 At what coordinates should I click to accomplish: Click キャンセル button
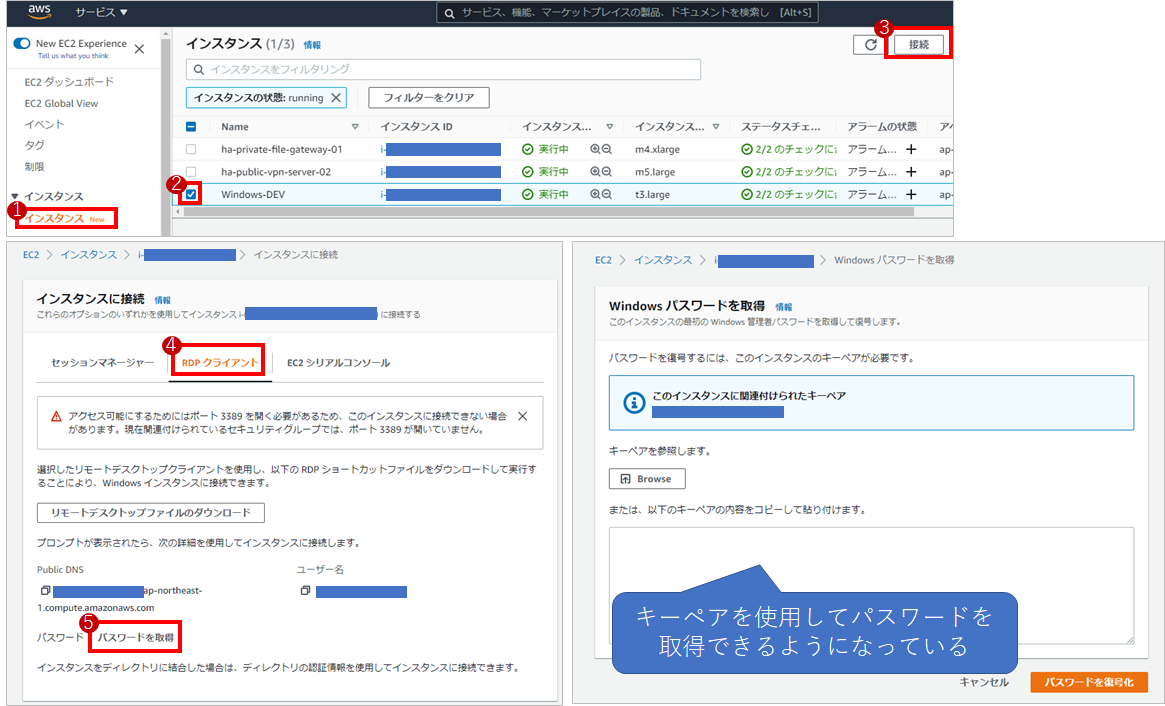click(984, 682)
